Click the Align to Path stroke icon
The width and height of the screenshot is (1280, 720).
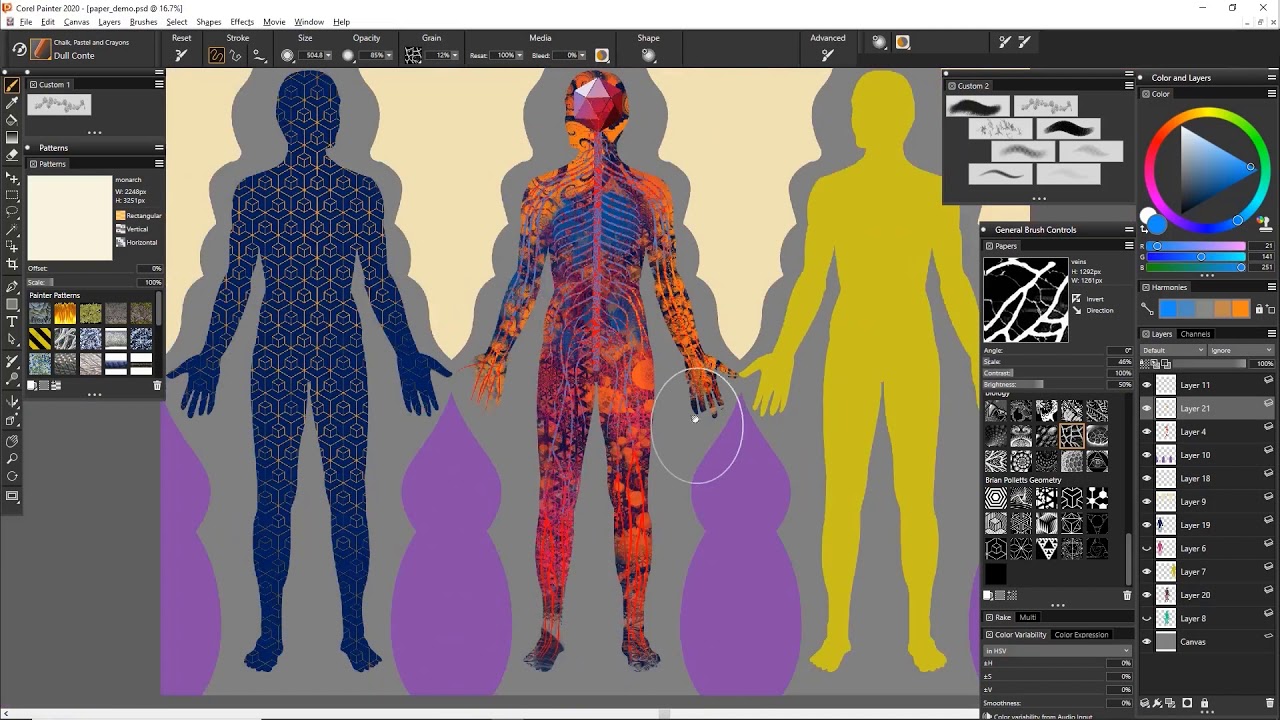tap(259, 56)
